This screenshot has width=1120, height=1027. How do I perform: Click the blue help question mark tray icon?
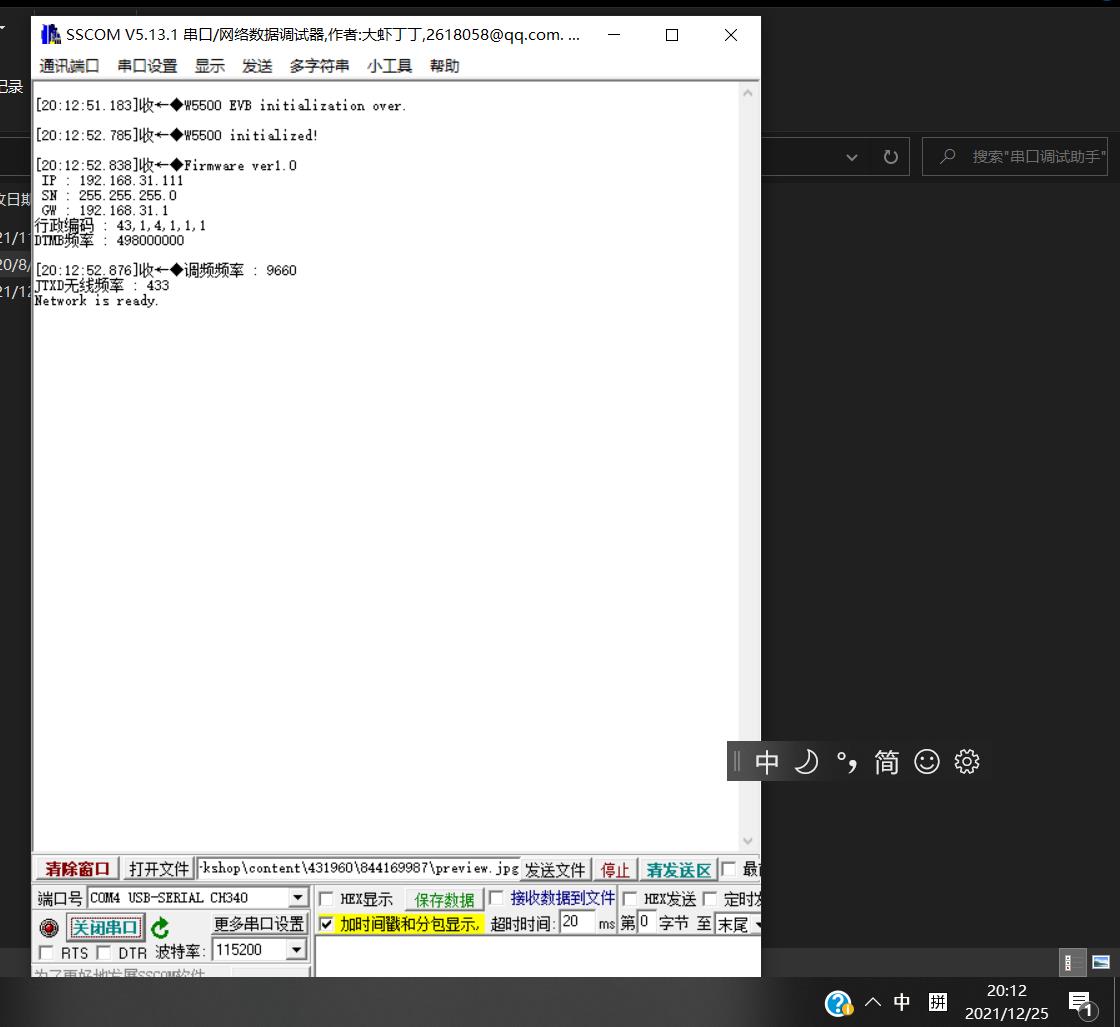[x=839, y=1003]
